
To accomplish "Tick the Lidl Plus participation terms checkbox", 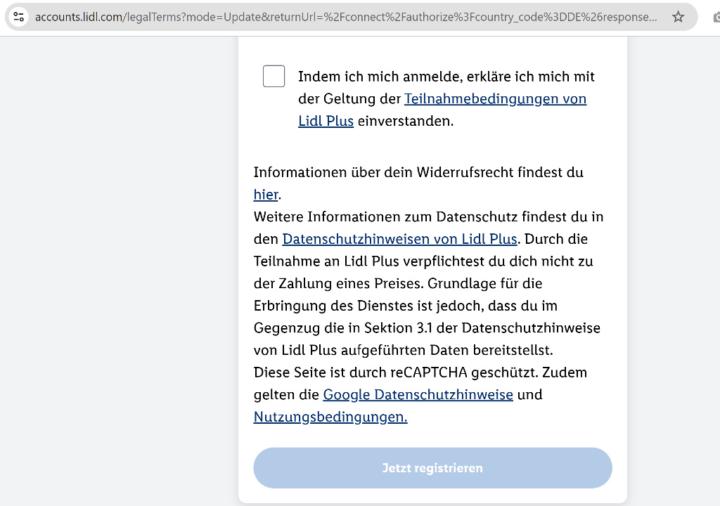I will (x=274, y=76).
